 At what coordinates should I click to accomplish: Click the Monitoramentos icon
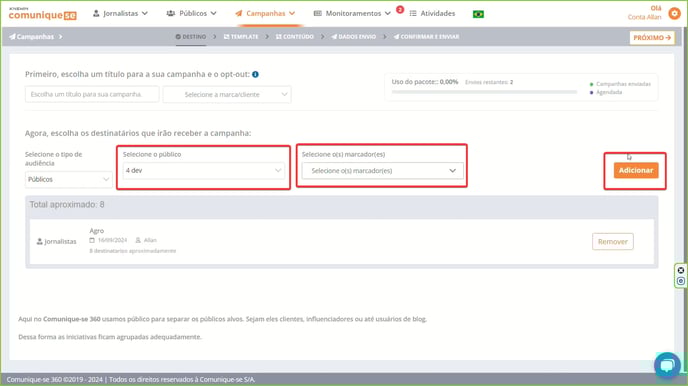tap(318, 14)
